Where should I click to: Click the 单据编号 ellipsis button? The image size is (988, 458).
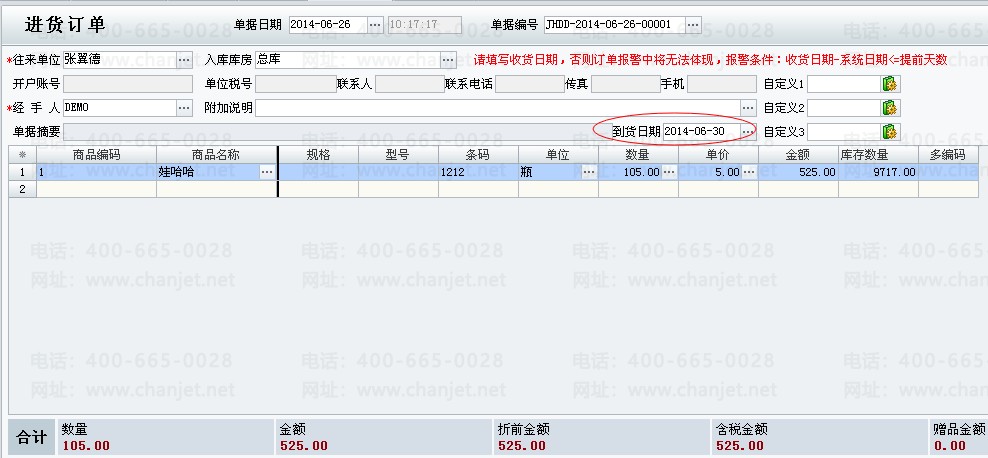pyautogui.click(x=692, y=24)
